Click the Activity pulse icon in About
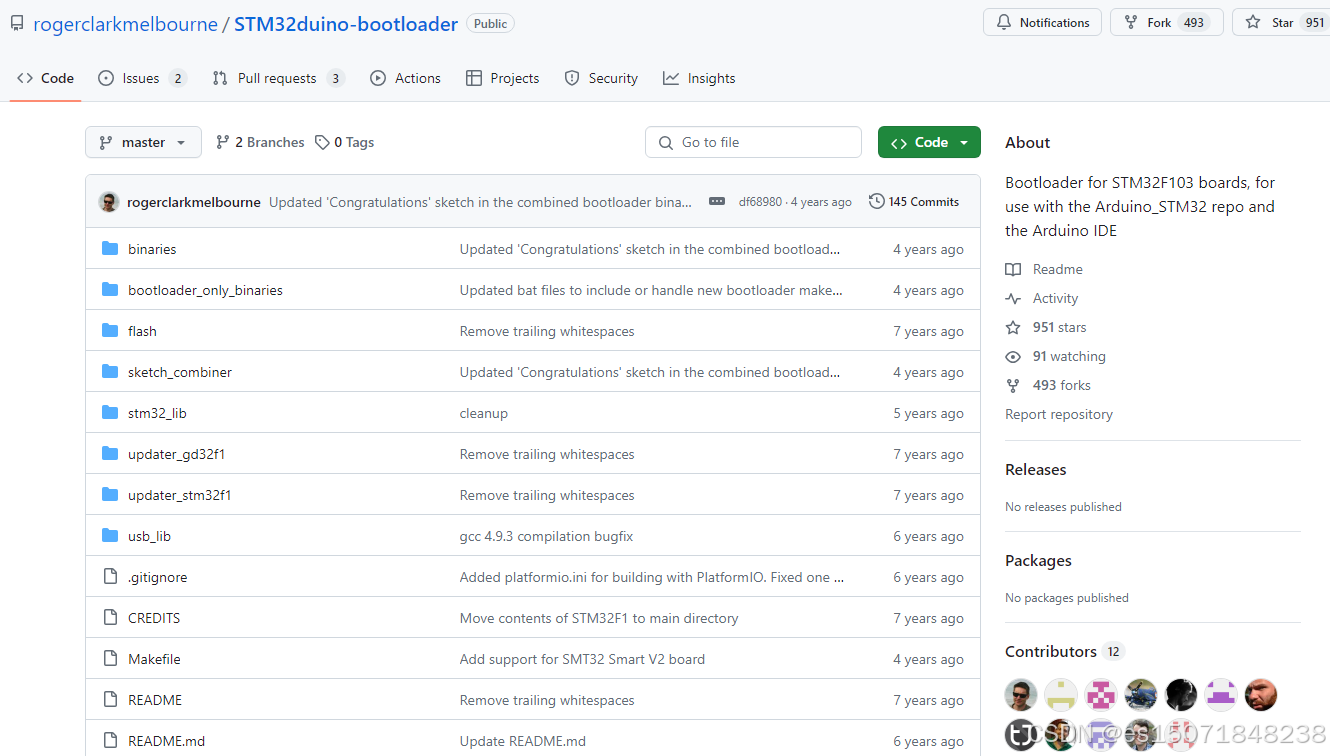Viewport: 1330px width, 756px height. click(1013, 298)
